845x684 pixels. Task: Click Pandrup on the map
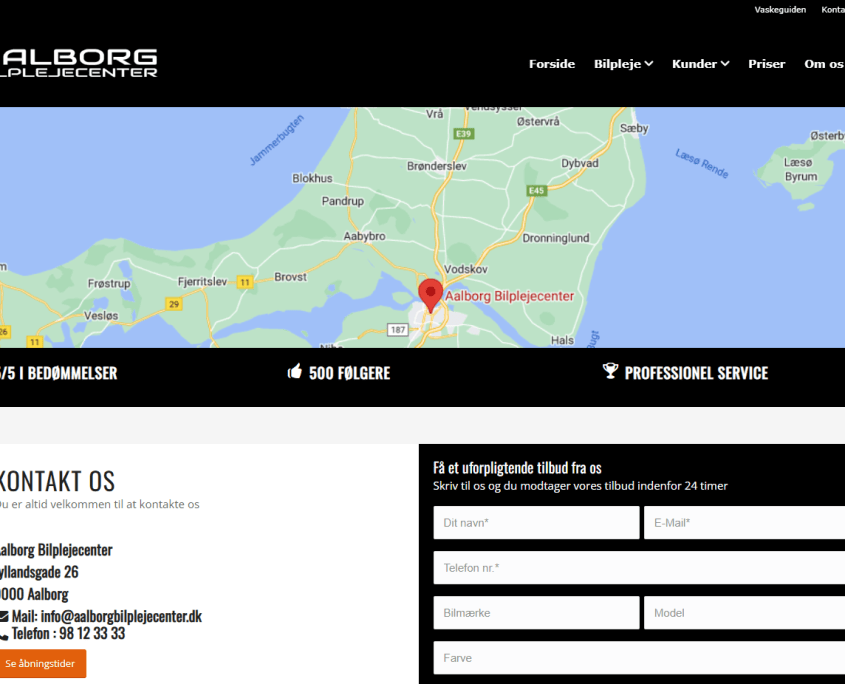[343, 201]
